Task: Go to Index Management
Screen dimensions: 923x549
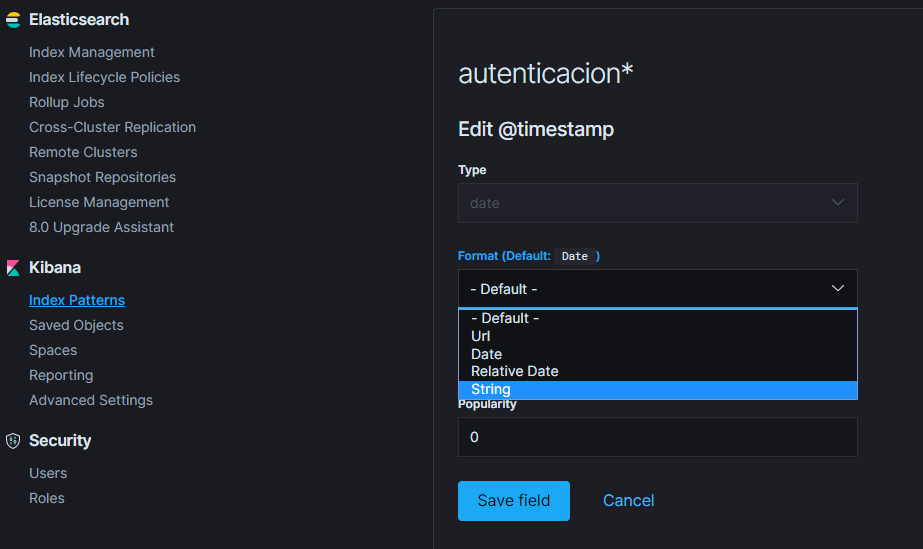Action: (92, 52)
